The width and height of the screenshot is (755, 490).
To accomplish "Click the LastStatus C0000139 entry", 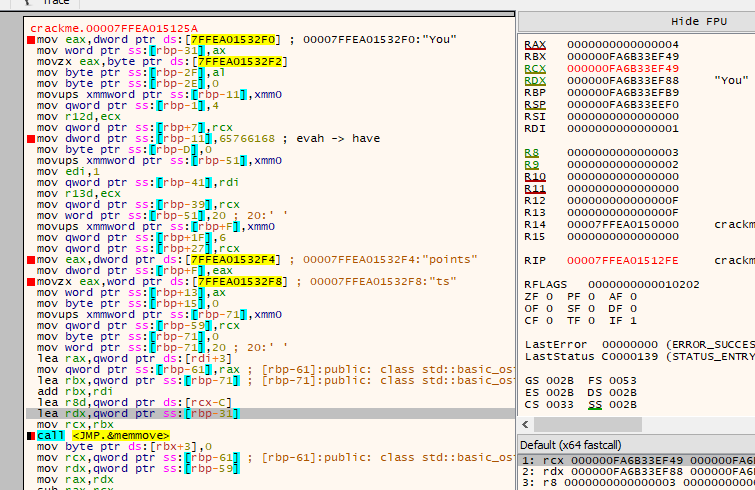I will tap(630, 357).
